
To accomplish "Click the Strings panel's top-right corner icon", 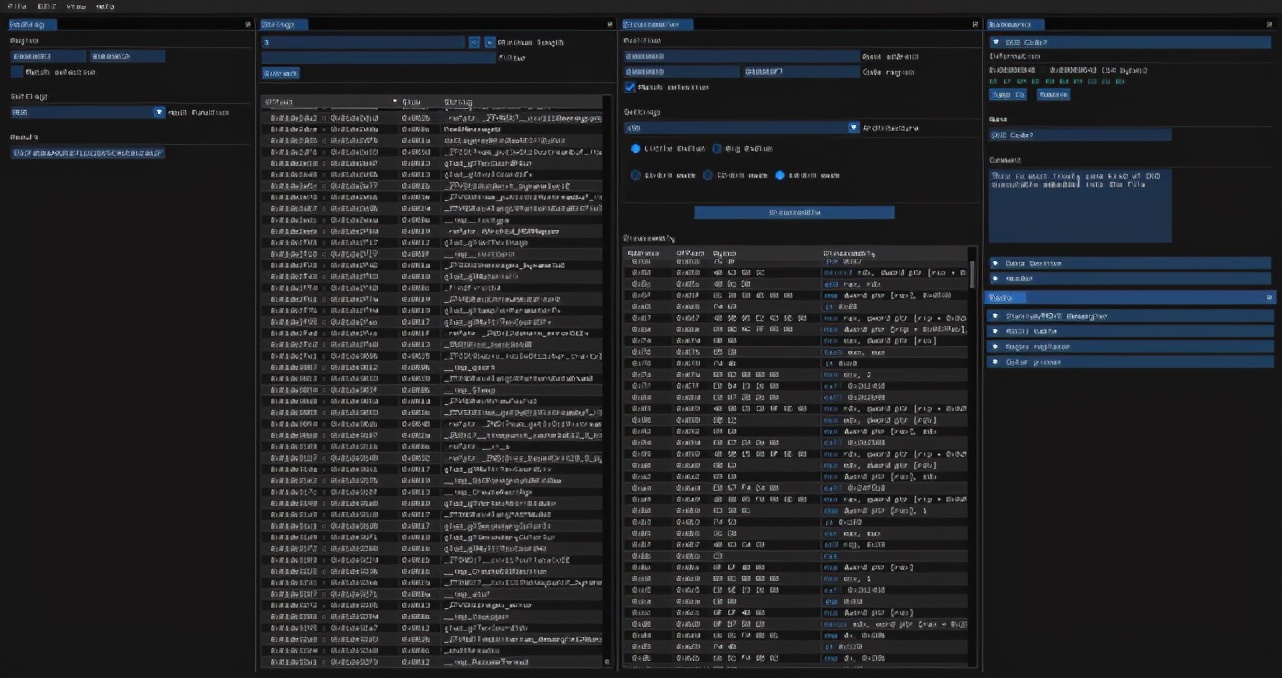I will pyautogui.click(x=610, y=24).
